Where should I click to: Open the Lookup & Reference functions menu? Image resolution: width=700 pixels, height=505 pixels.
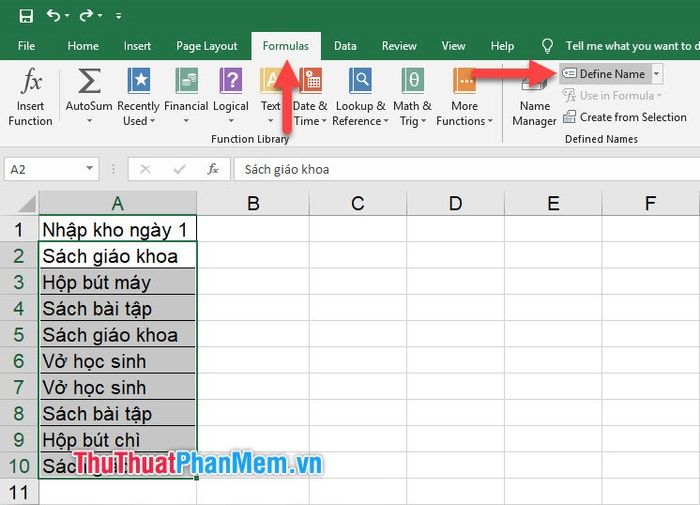pos(360,97)
